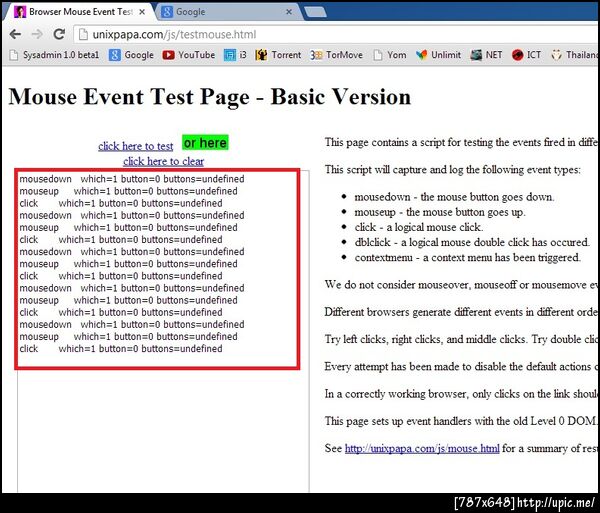
Task: Select the Browser Mouse Event Test tab
Action: 77,12
